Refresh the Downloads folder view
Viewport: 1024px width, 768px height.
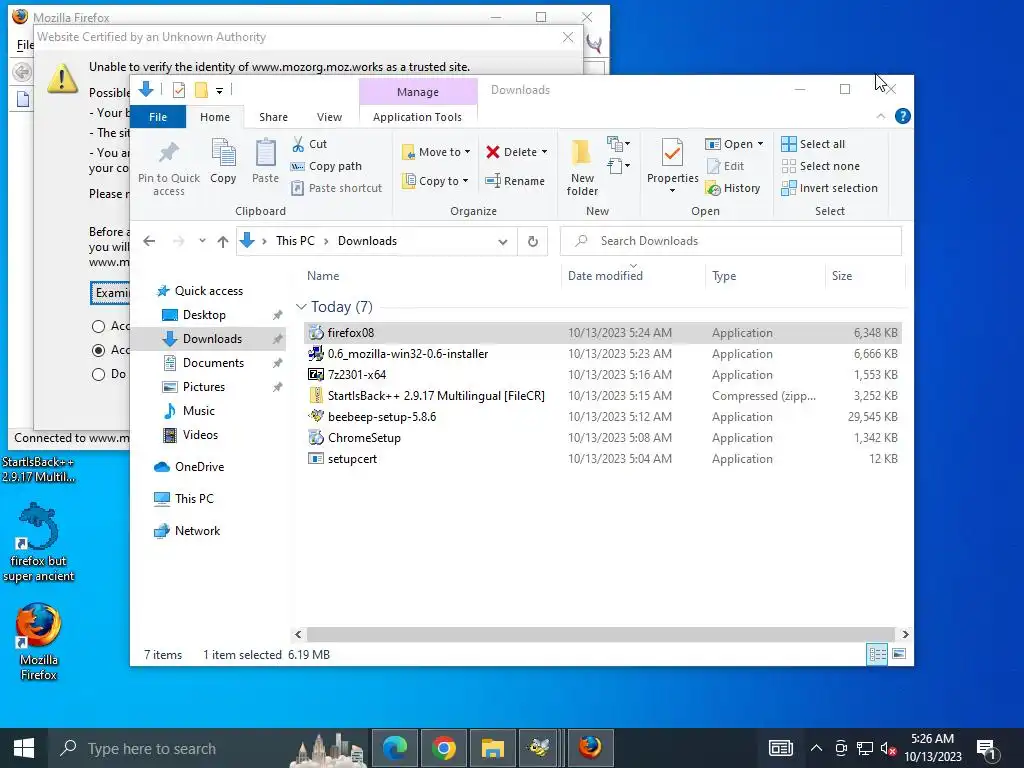tap(533, 241)
